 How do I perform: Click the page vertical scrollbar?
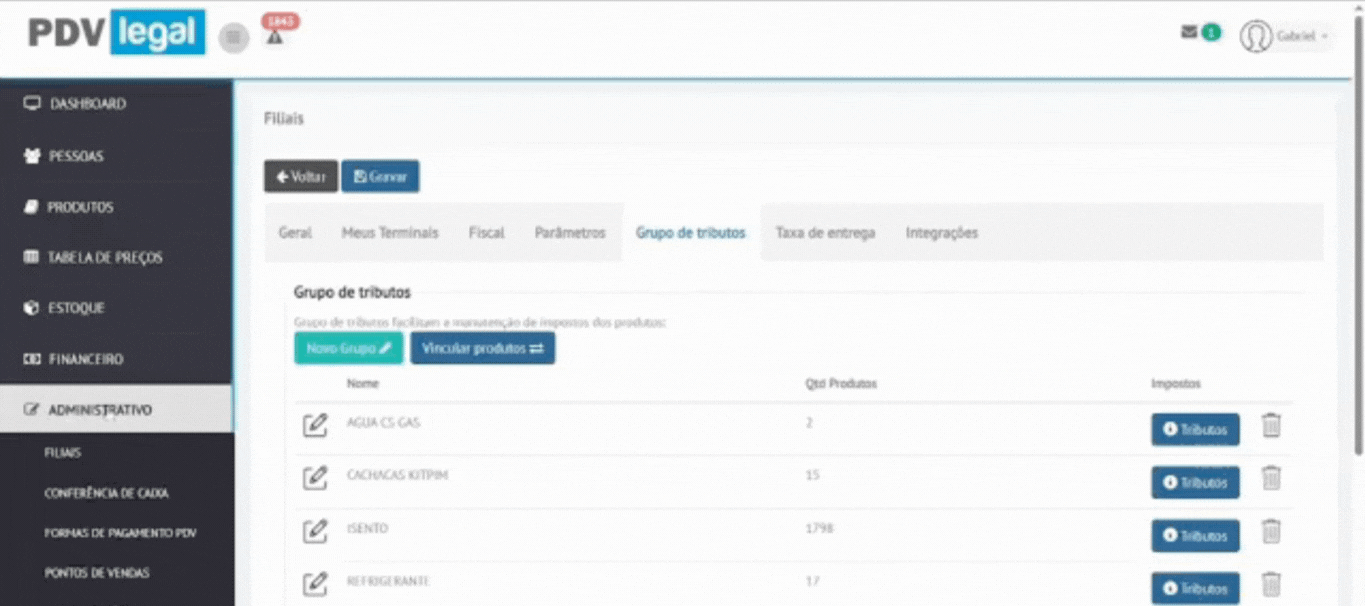(x=1357, y=250)
